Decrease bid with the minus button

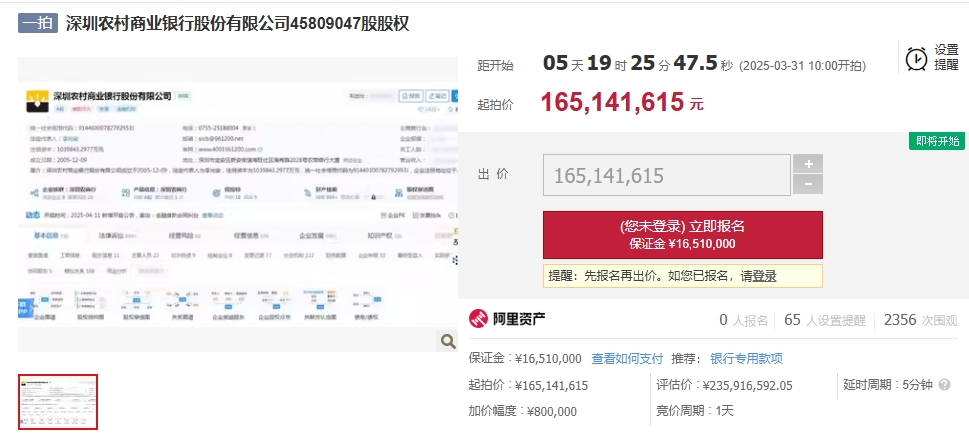point(808,184)
